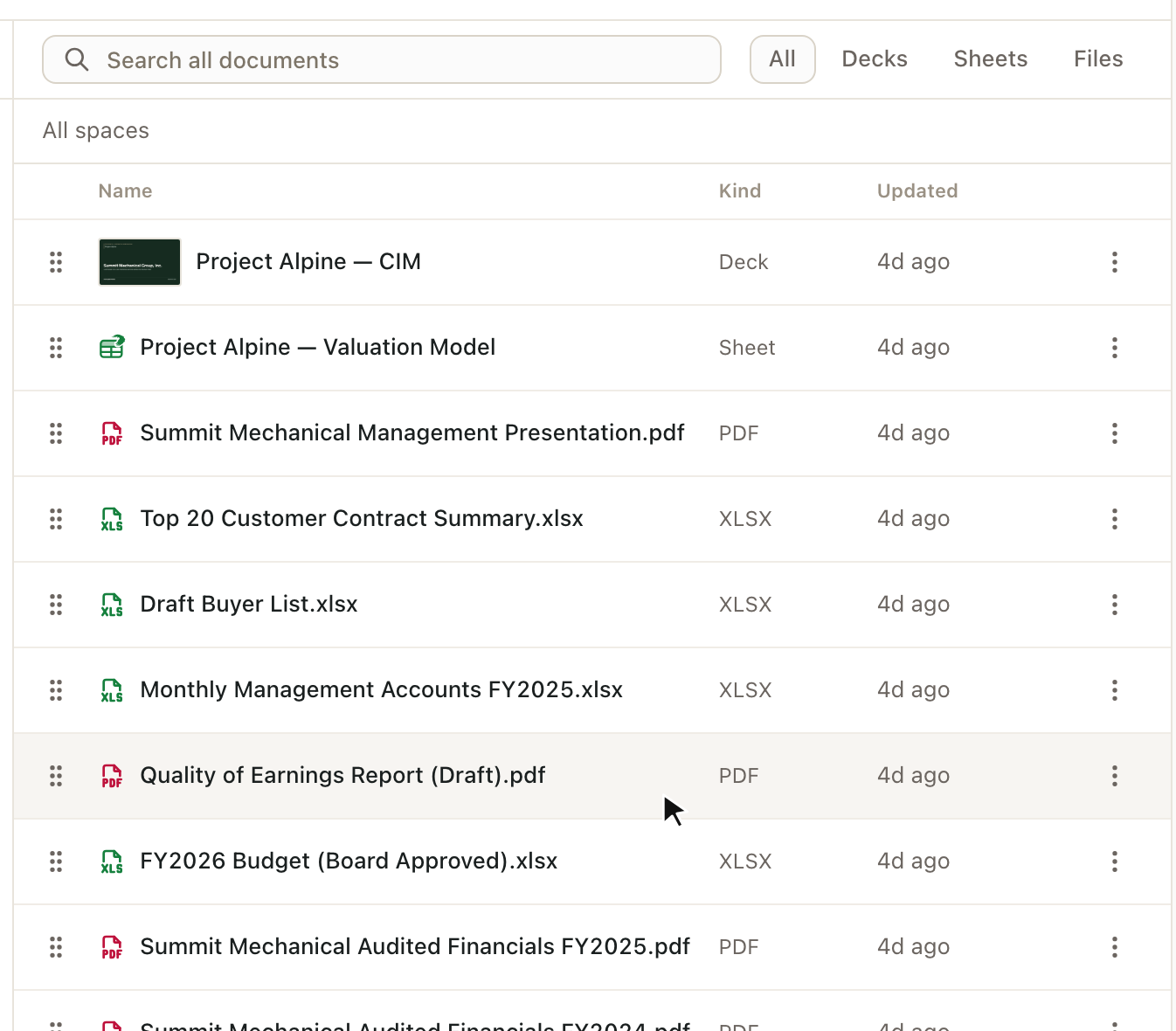
Task: Open more options for Top 20 Customer Contract Summary
Action: pos(1115,519)
